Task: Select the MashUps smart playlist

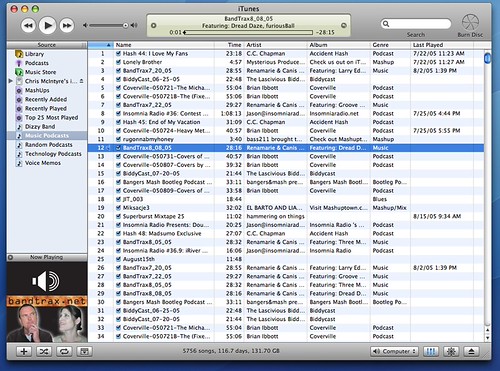Action: click(x=37, y=90)
